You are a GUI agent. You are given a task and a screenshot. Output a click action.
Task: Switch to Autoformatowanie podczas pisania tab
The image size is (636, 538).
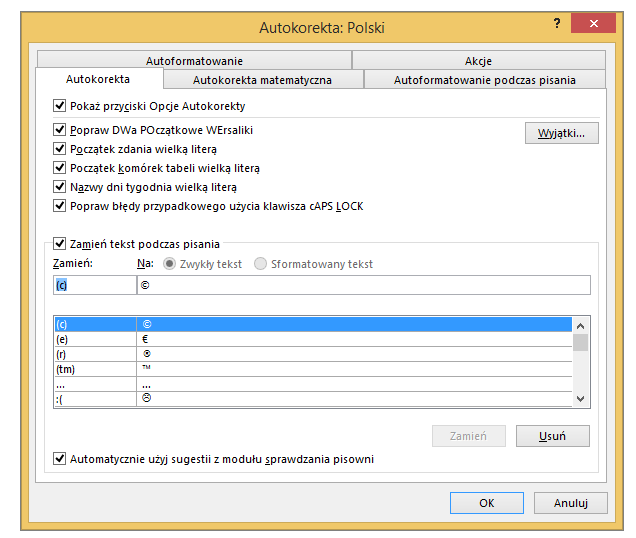484,80
